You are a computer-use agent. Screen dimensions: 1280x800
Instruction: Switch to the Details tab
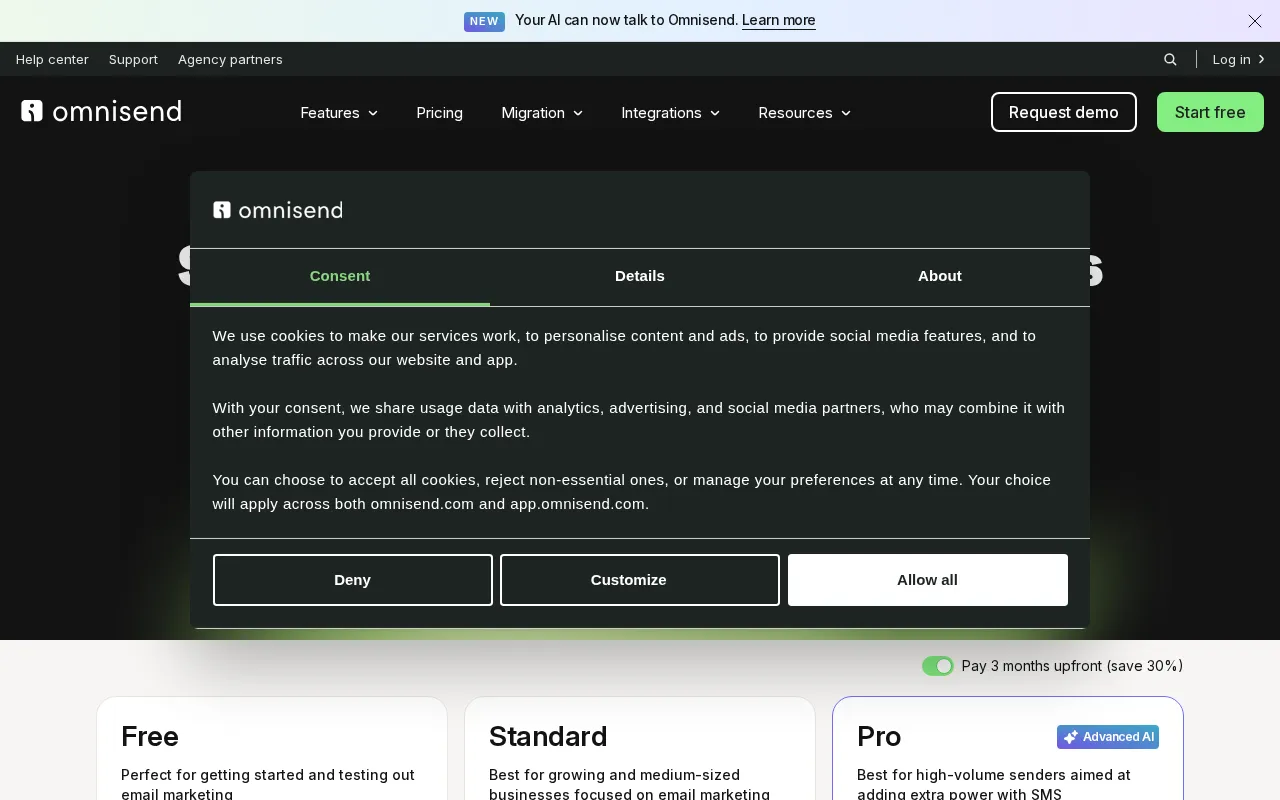[x=640, y=276]
